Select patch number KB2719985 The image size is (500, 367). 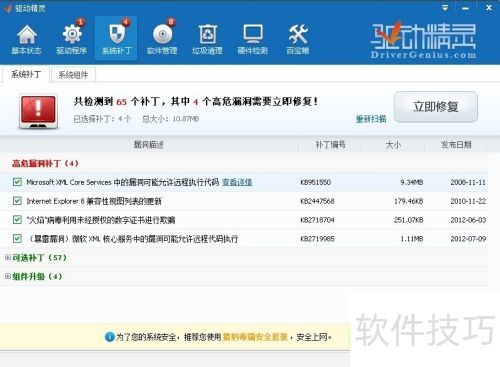(x=317, y=239)
